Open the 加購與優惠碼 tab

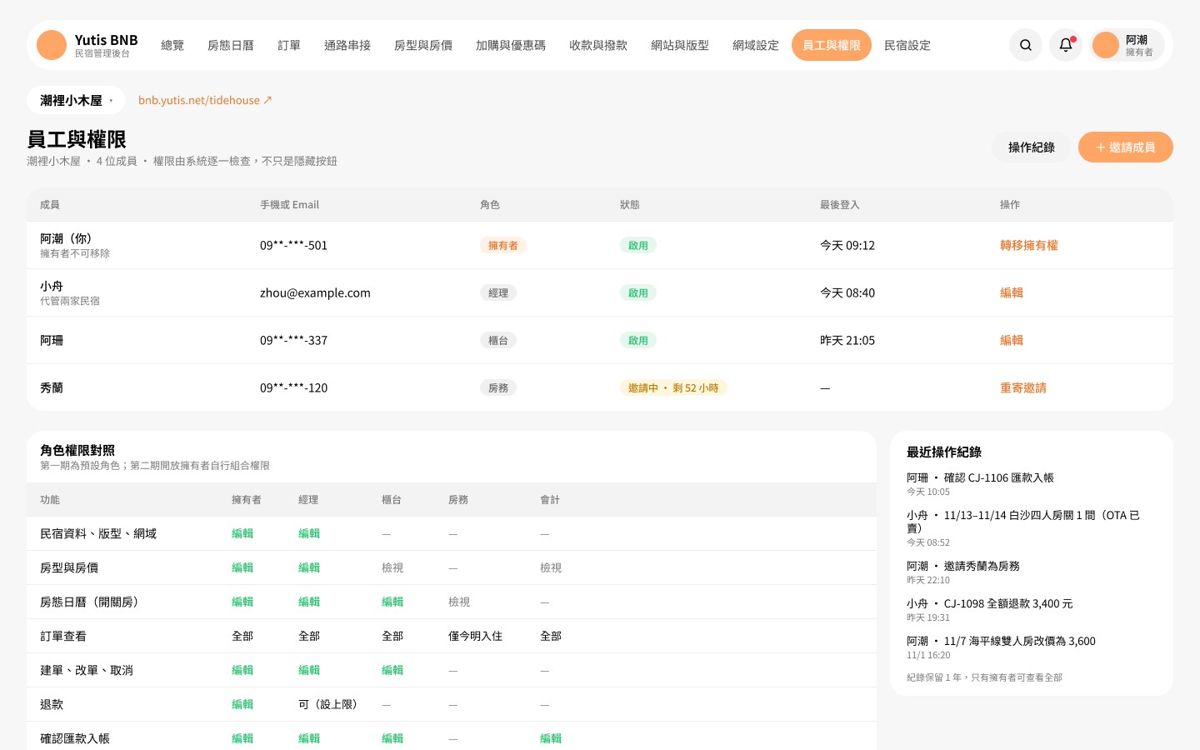[x=511, y=45]
